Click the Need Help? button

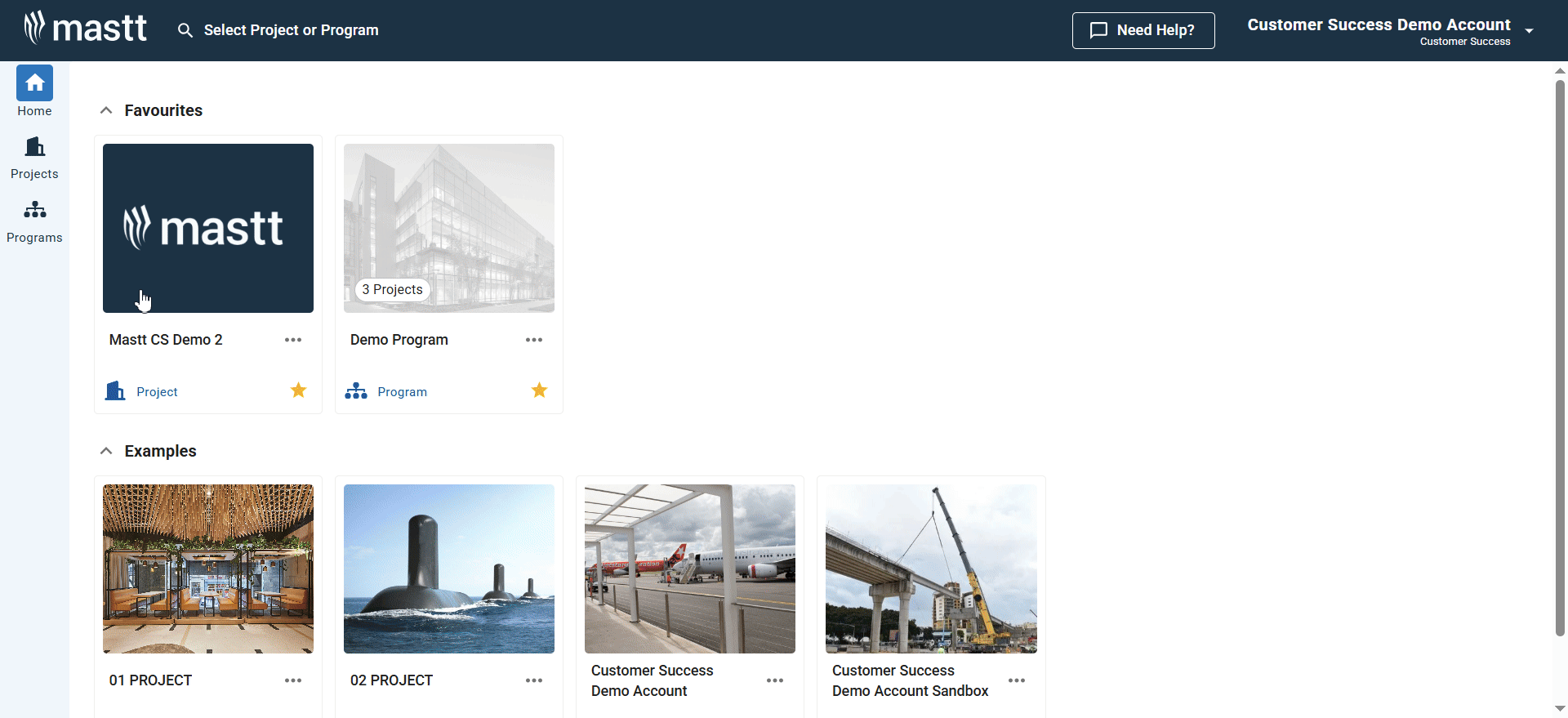pyautogui.click(x=1143, y=30)
